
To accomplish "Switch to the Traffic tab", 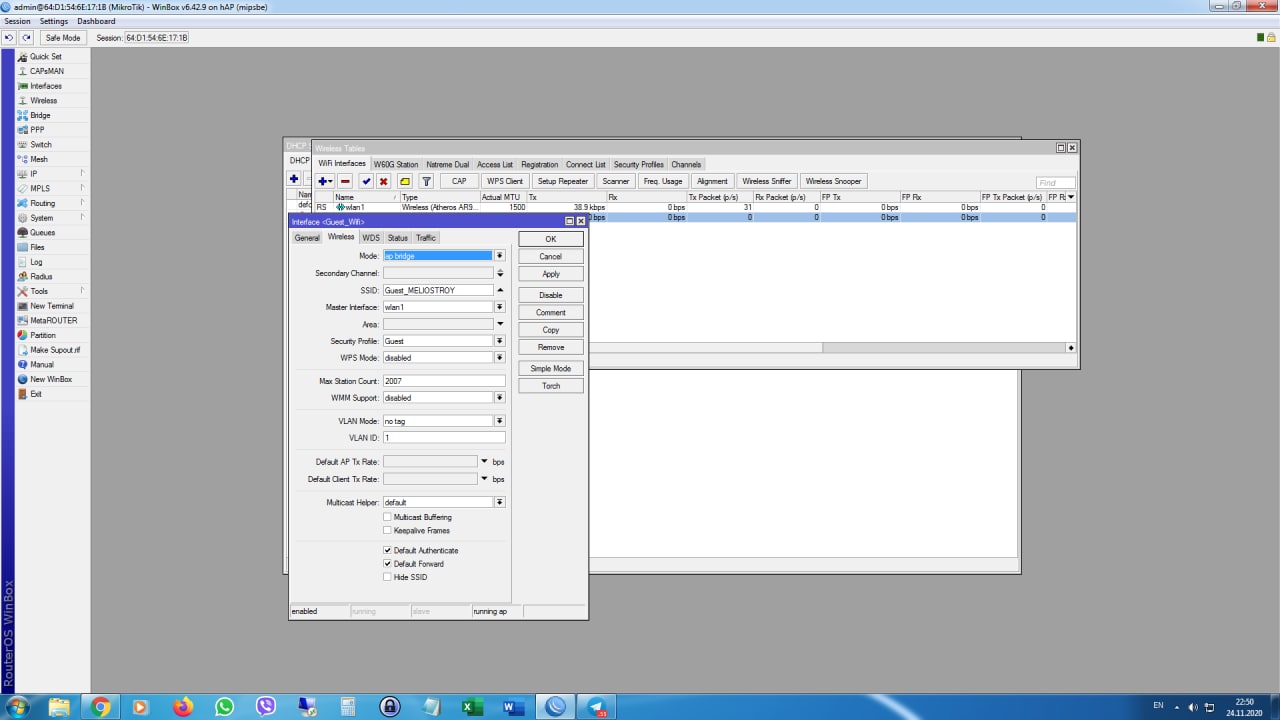I will point(426,238).
